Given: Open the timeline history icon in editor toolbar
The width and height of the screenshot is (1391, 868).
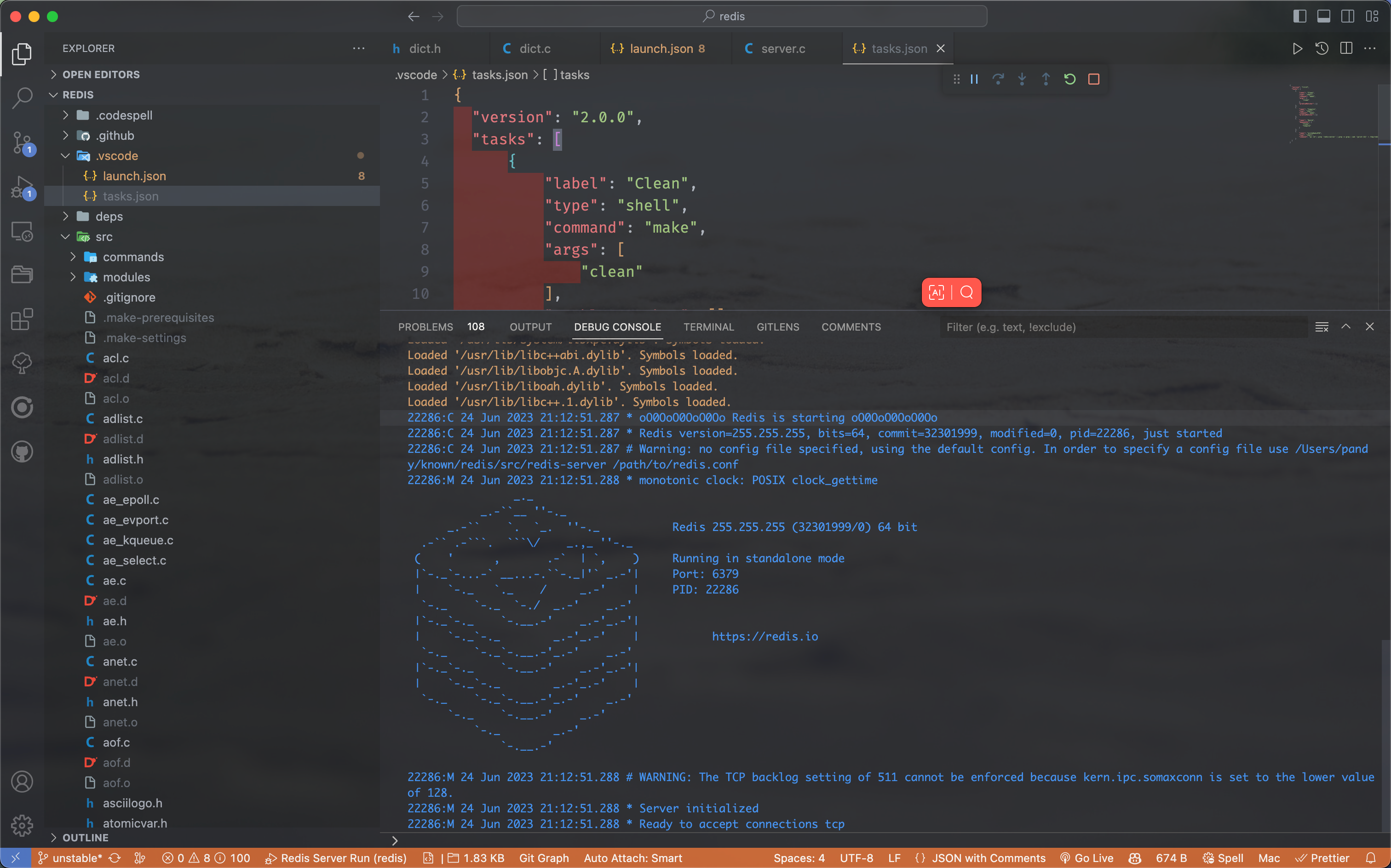Looking at the screenshot, I should point(1322,49).
